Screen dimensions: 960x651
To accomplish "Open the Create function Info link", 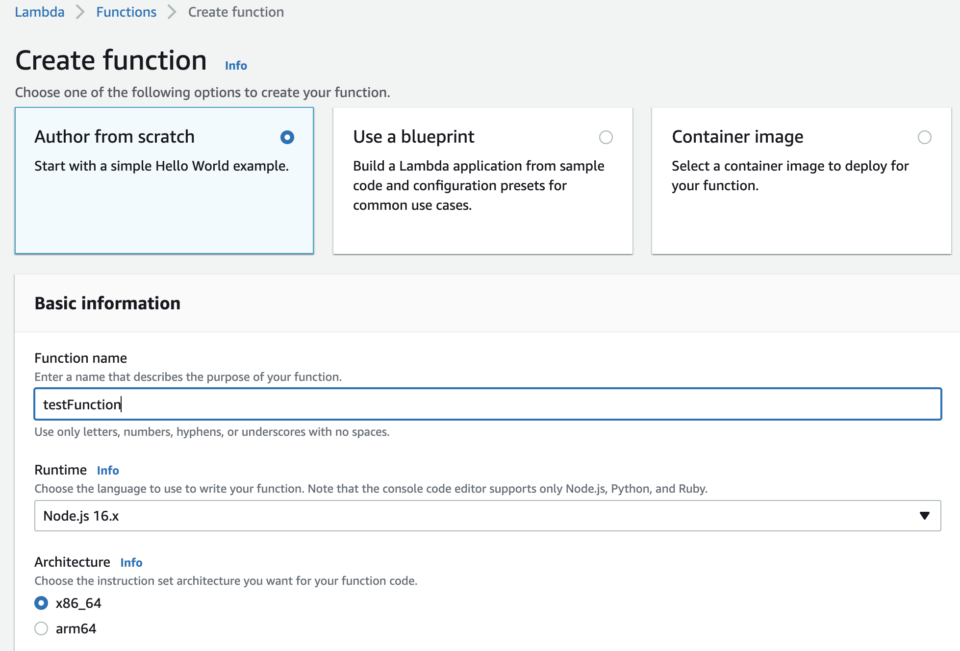I will [236, 65].
